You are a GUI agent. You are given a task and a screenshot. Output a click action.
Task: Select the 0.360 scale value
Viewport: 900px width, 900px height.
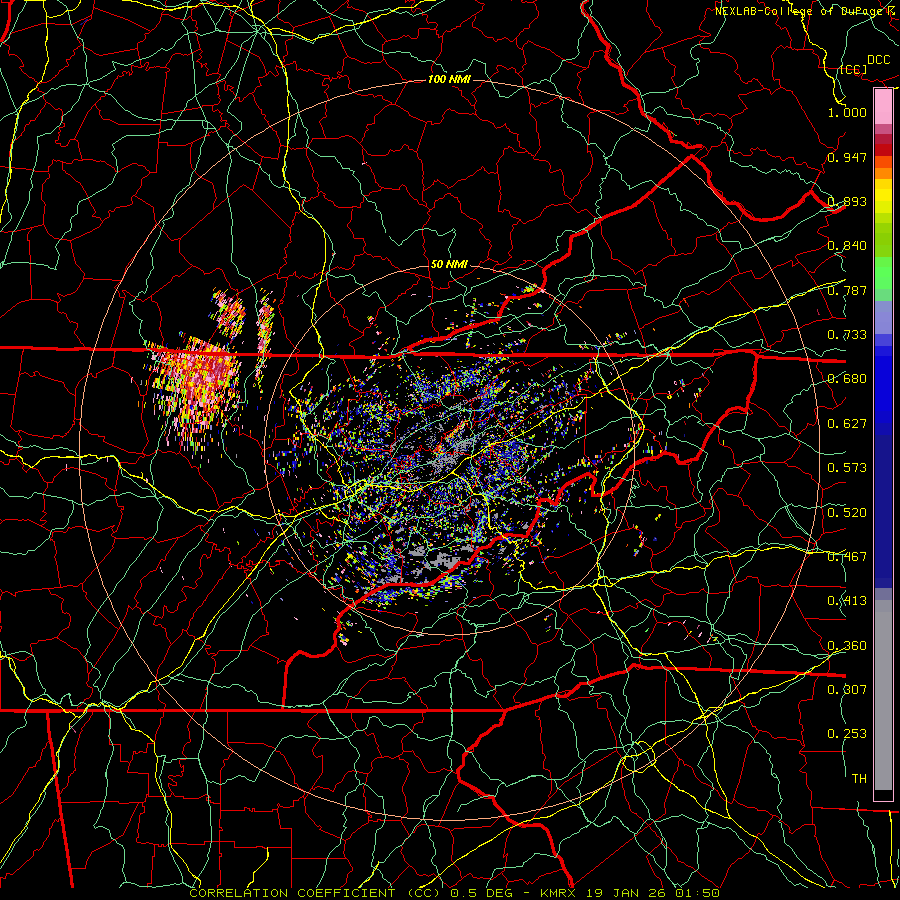(847, 646)
